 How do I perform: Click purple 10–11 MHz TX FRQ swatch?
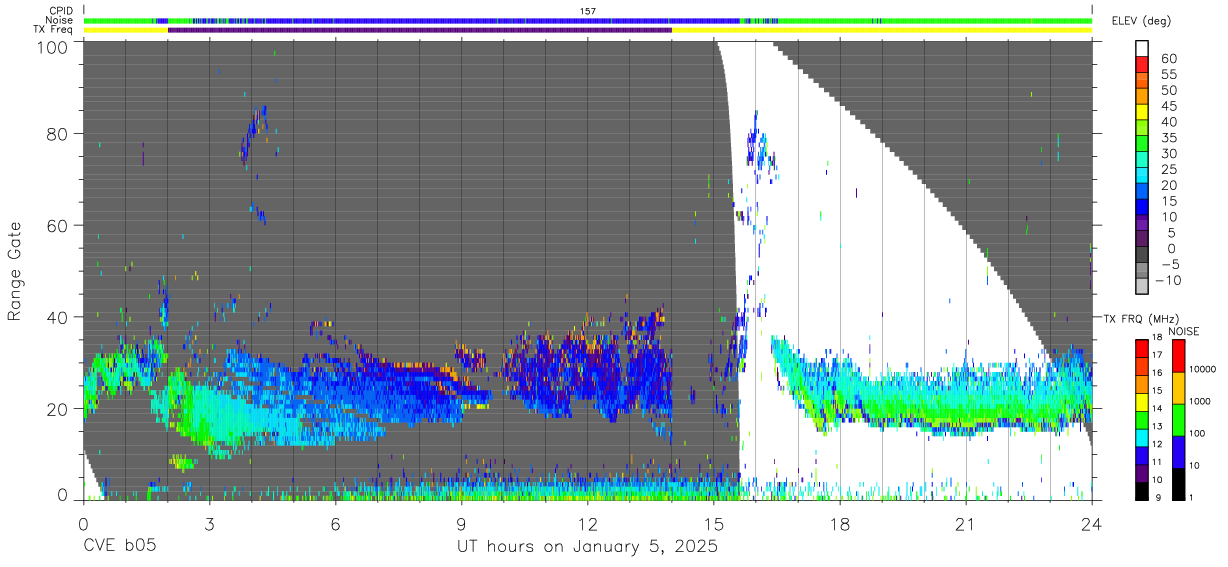pyautogui.click(x=1142, y=472)
